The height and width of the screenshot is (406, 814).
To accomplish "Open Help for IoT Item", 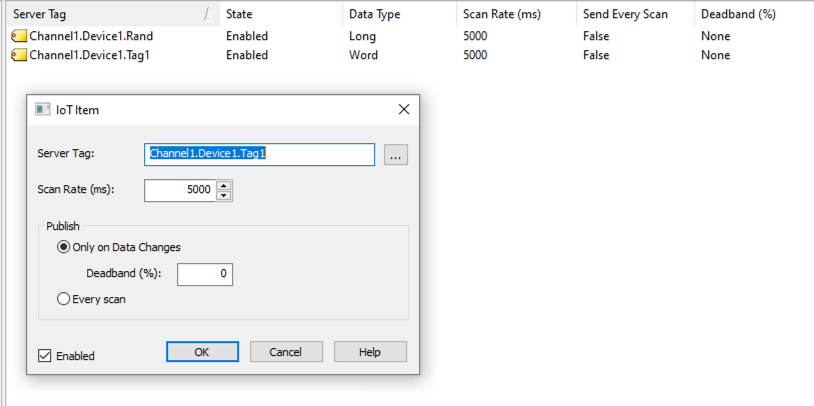I will (370, 352).
